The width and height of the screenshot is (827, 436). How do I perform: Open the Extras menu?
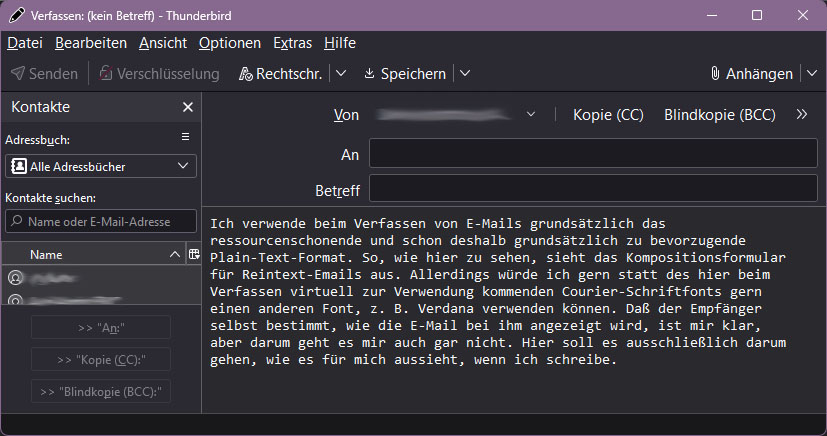[293, 43]
